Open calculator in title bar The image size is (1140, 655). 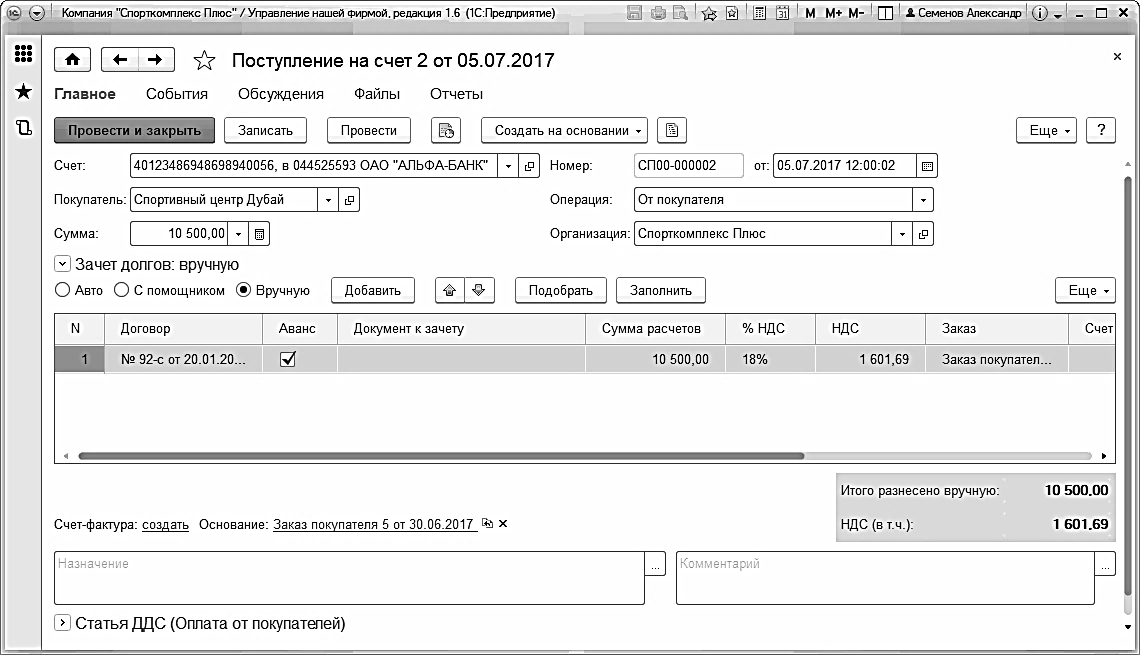pos(759,13)
